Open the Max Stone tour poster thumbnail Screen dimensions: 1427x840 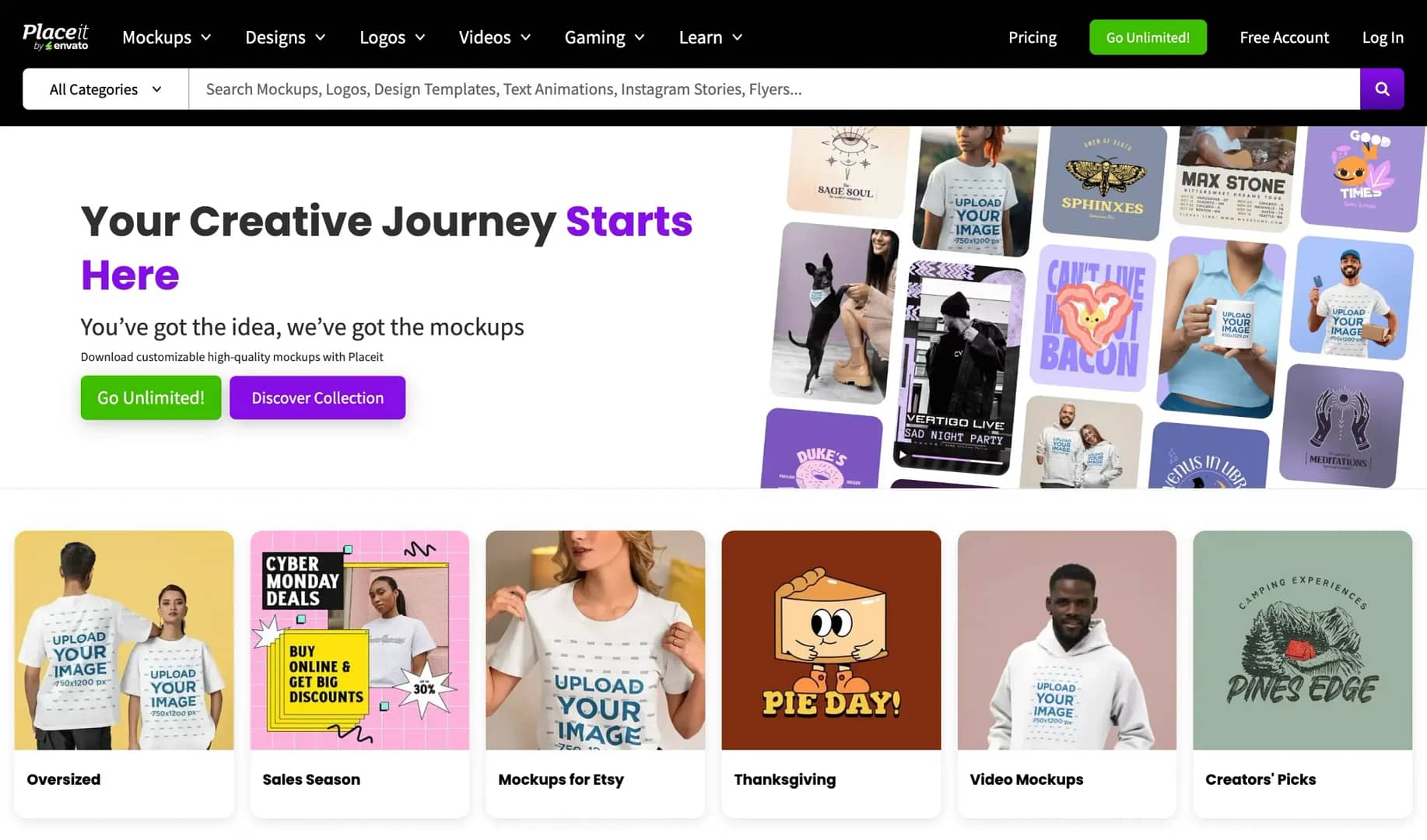pos(1234,179)
